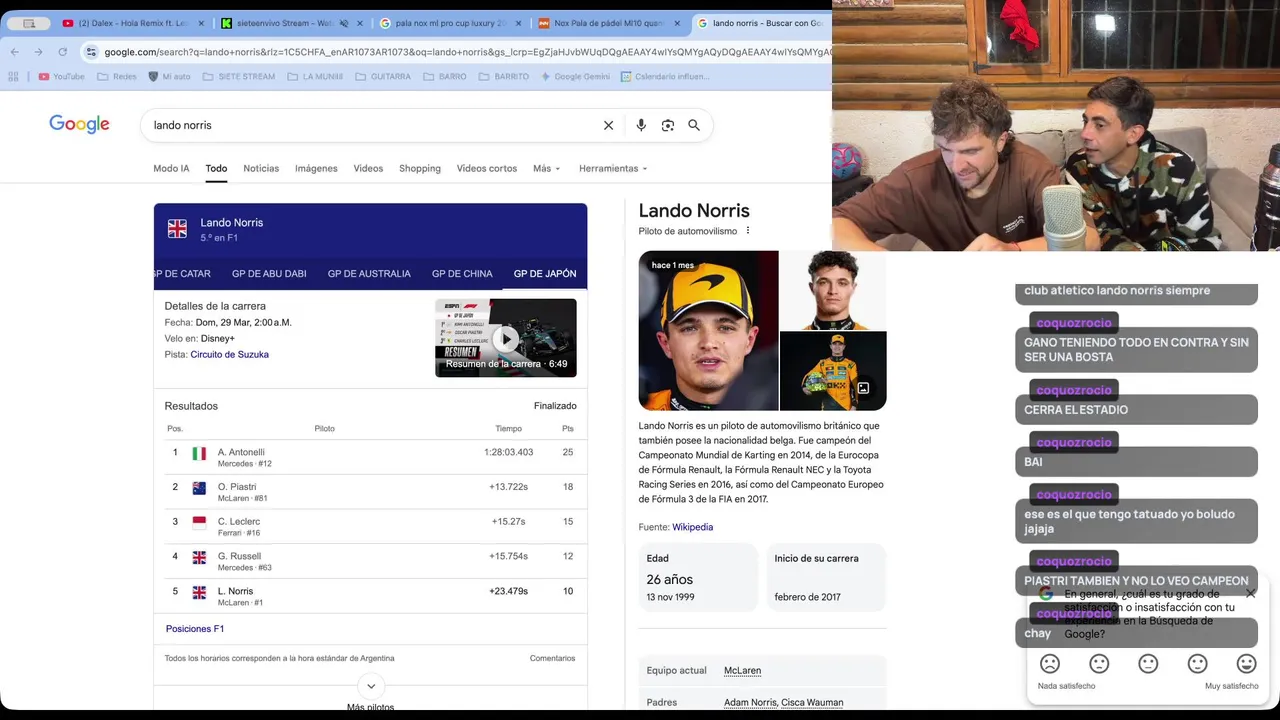Open the McLaren team link
Screen dimensions: 1280x720
click(x=742, y=671)
